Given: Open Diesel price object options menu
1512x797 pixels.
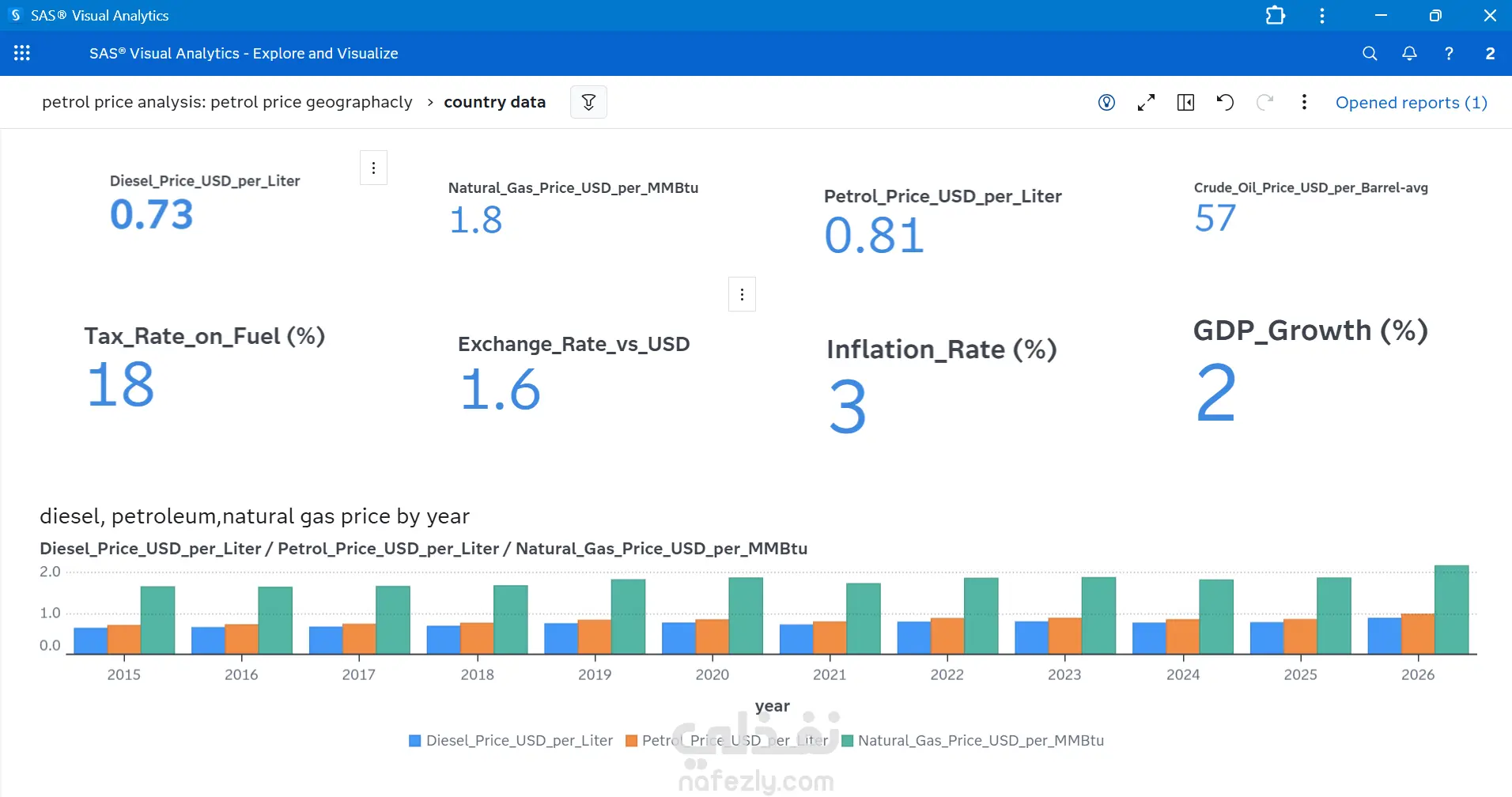Looking at the screenshot, I should coord(373,168).
